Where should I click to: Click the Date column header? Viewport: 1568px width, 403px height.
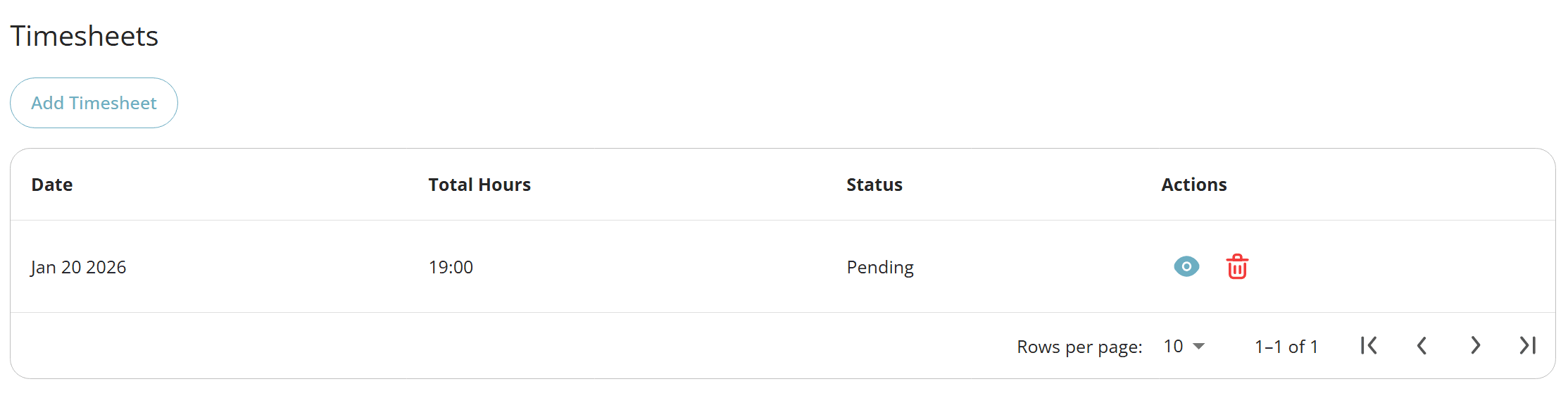pos(52,185)
